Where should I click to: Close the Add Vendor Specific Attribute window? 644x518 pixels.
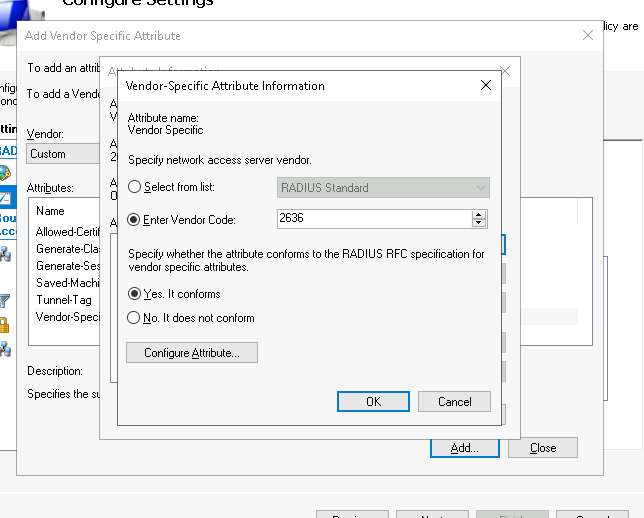(x=588, y=35)
